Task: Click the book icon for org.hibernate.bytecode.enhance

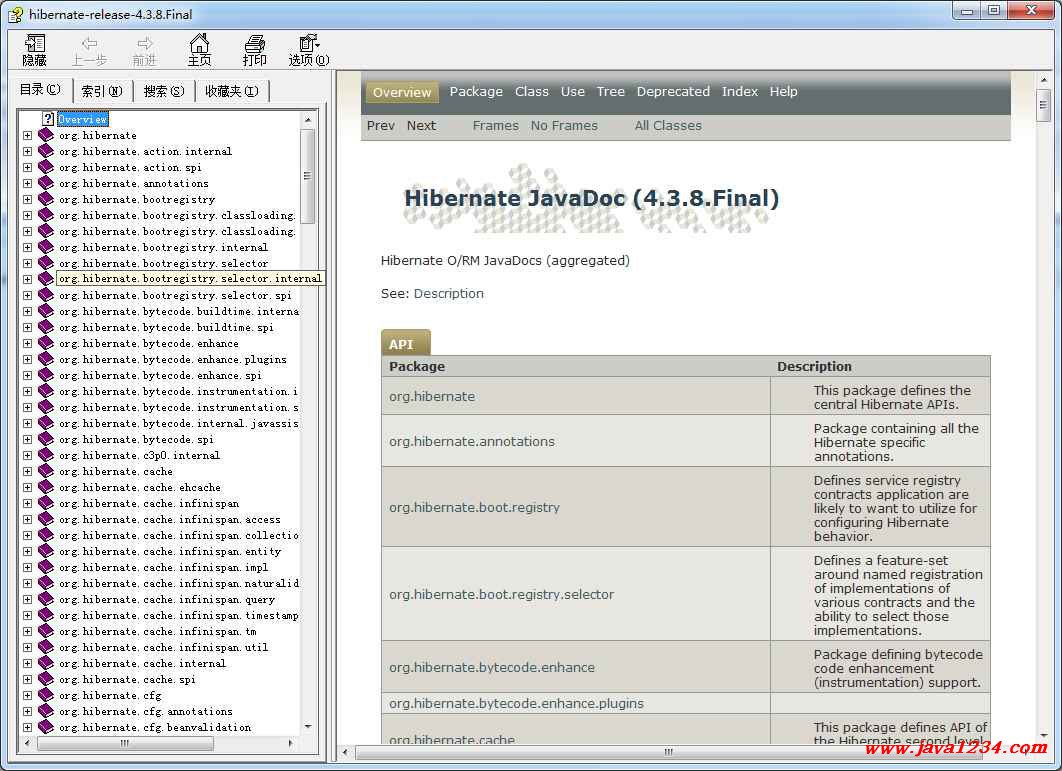Action: 45,343
